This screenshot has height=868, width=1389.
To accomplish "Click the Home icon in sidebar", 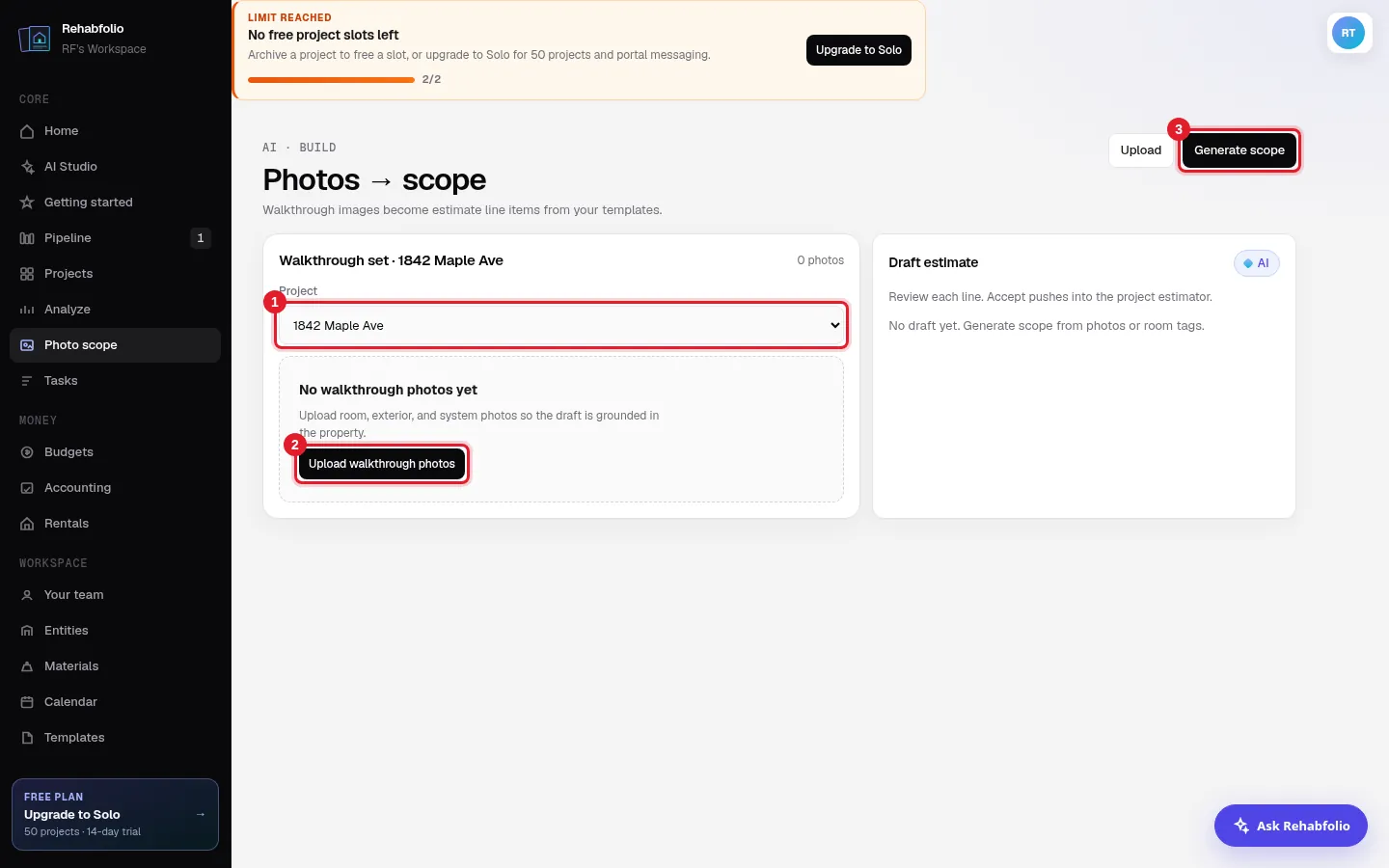I will point(27,131).
